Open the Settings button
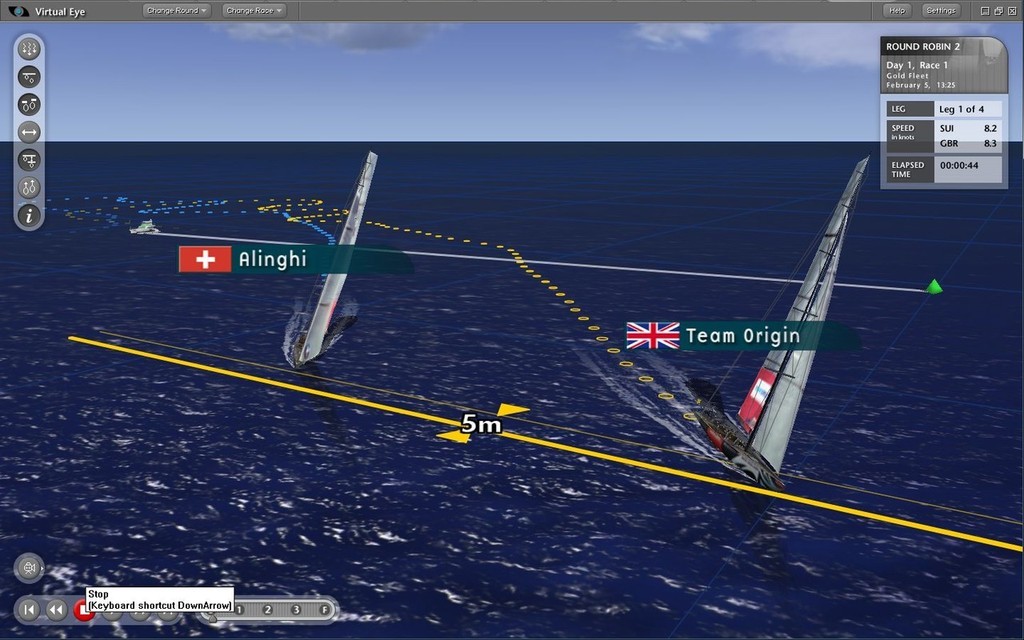The height and width of the screenshot is (640, 1024). [941, 10]
